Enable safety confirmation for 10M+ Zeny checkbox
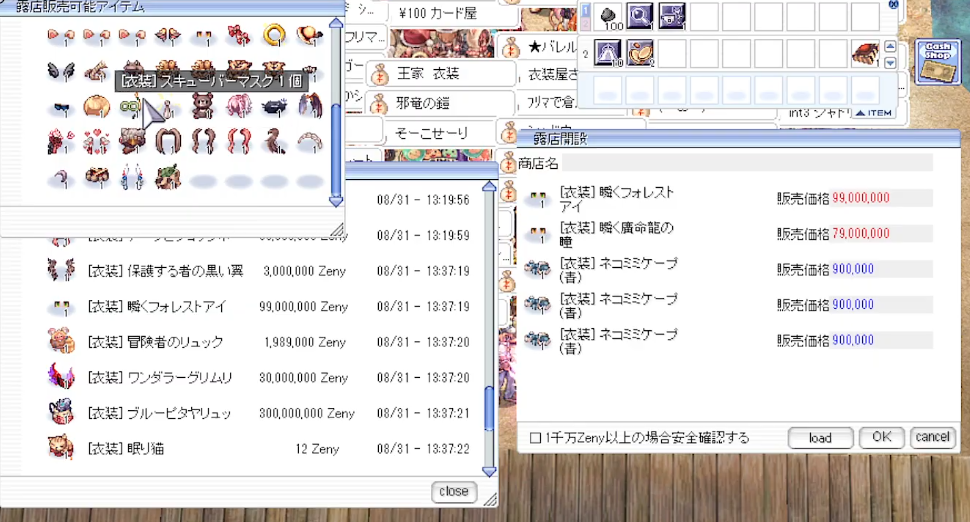 (535, 438)
